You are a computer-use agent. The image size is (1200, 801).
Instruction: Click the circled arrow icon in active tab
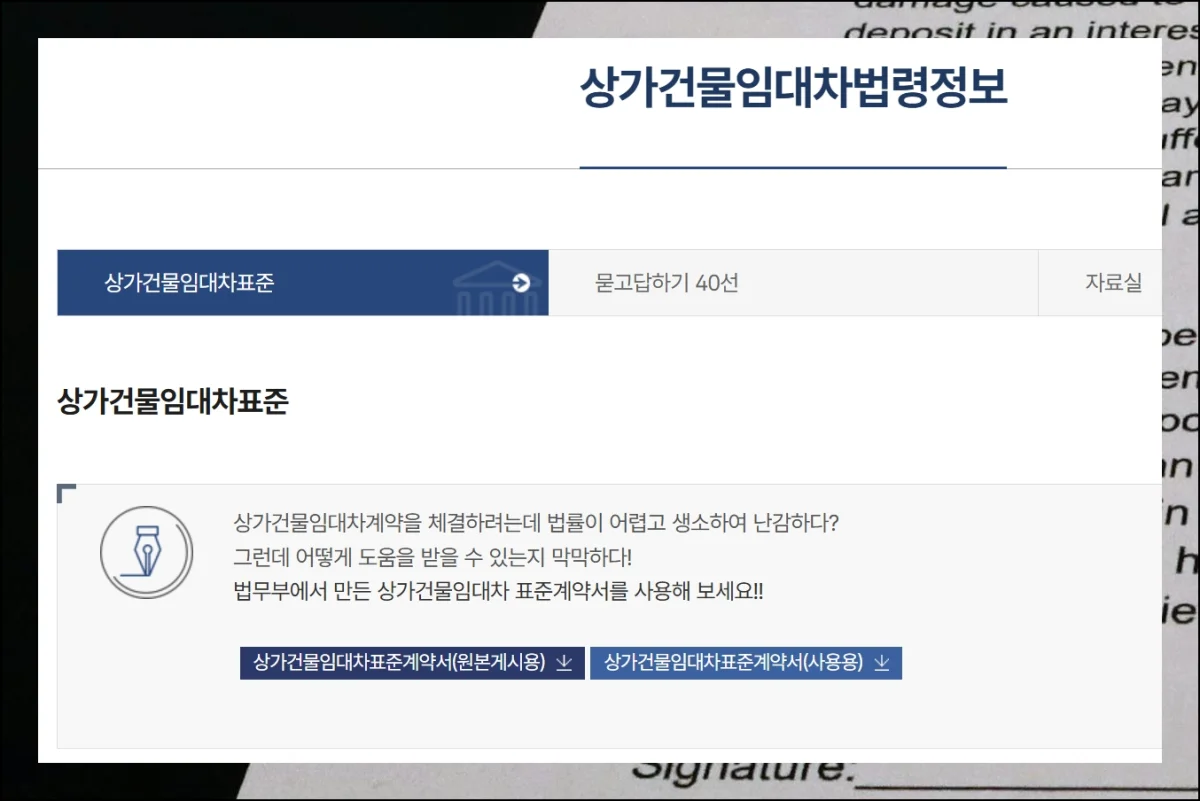[520, 283]
